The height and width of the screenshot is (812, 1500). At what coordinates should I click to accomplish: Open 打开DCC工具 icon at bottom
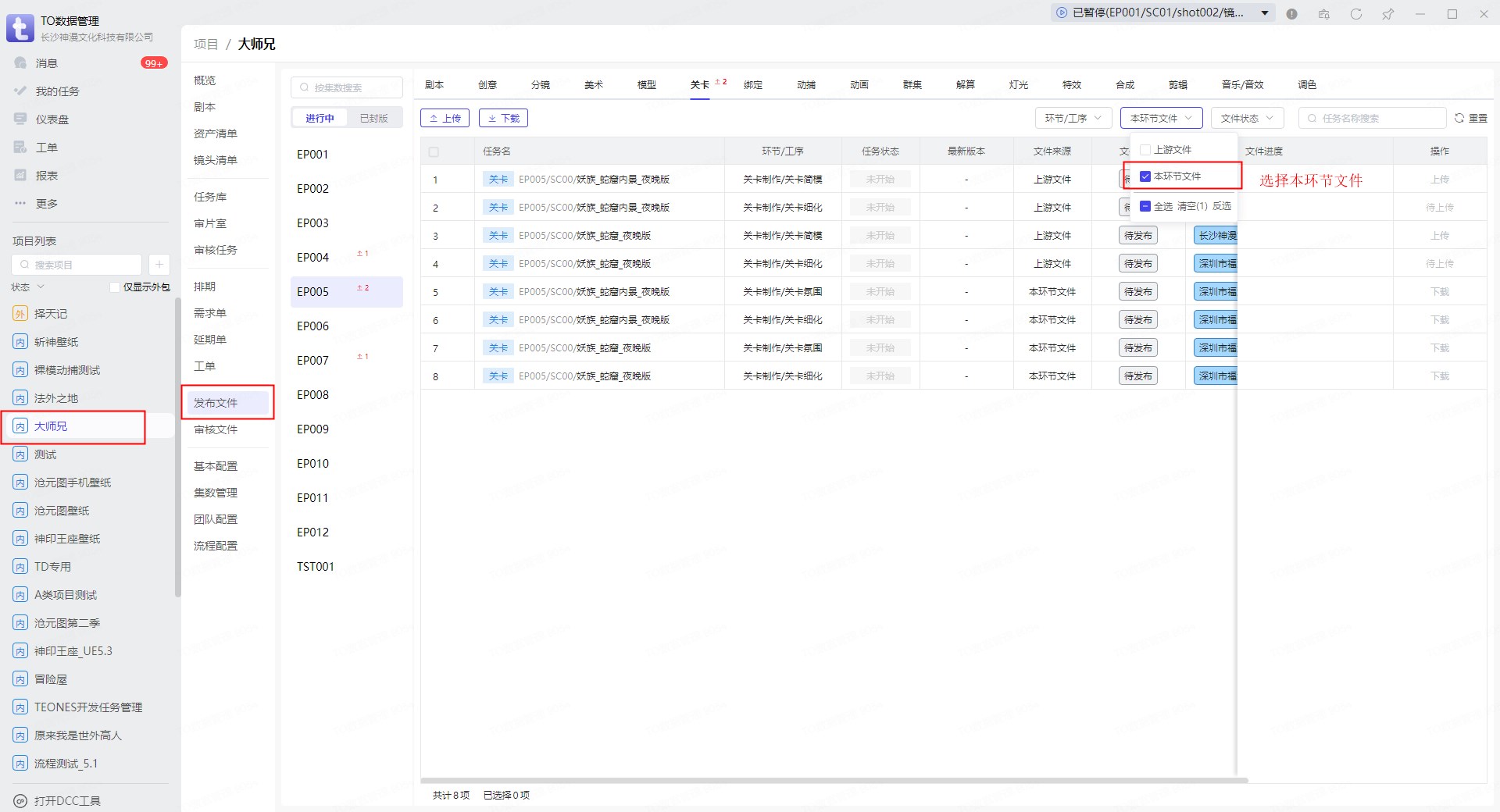[20, 801]
